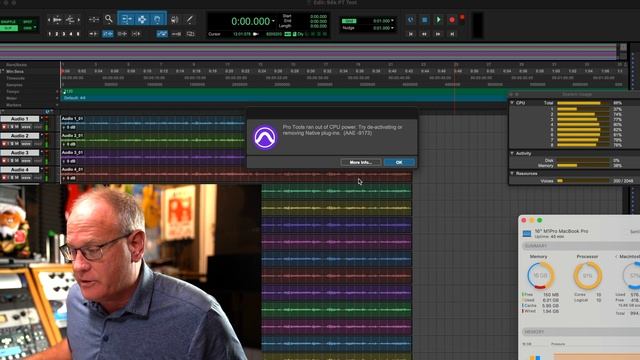Click the Meter ruler label
640x360 pixels.
click(x=11, y=98)
